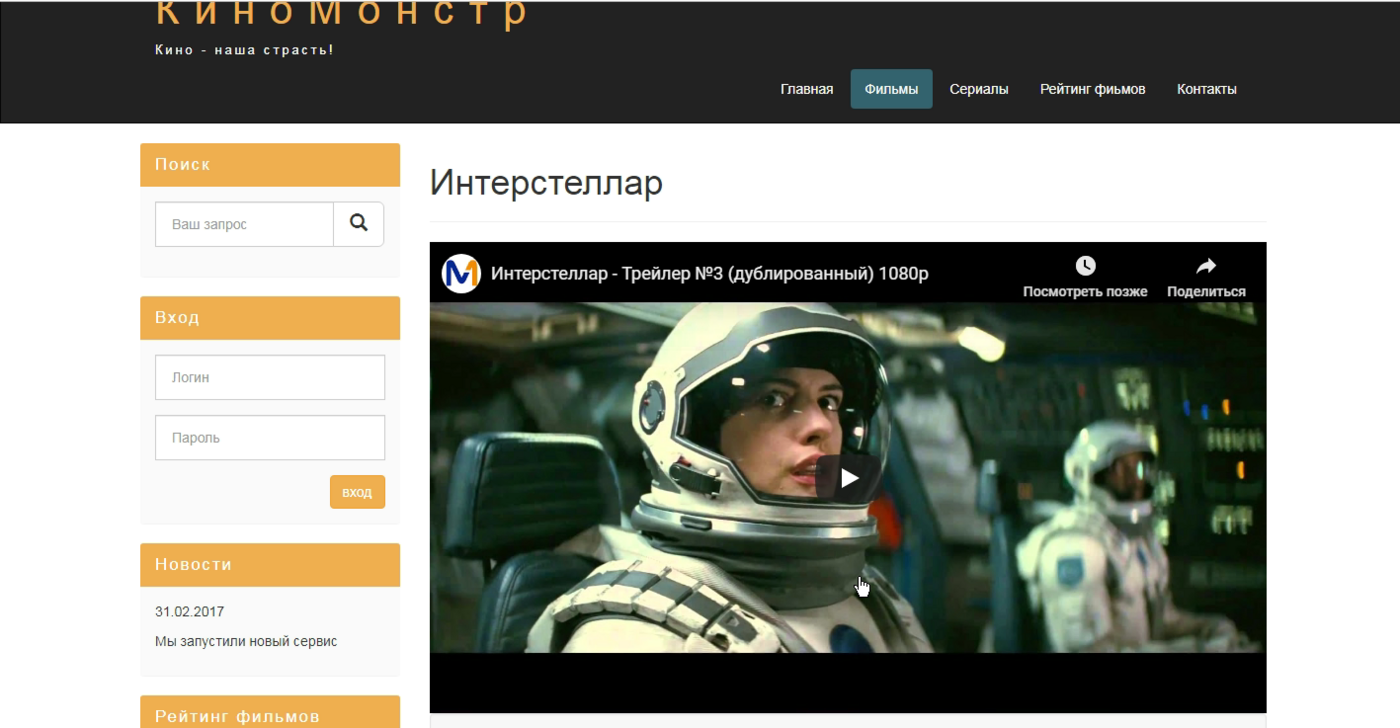The height and width of the screenshot is (728, 1400).
Task: Click the Интерстеллар page heading
Action: click(x=546, y=183)
